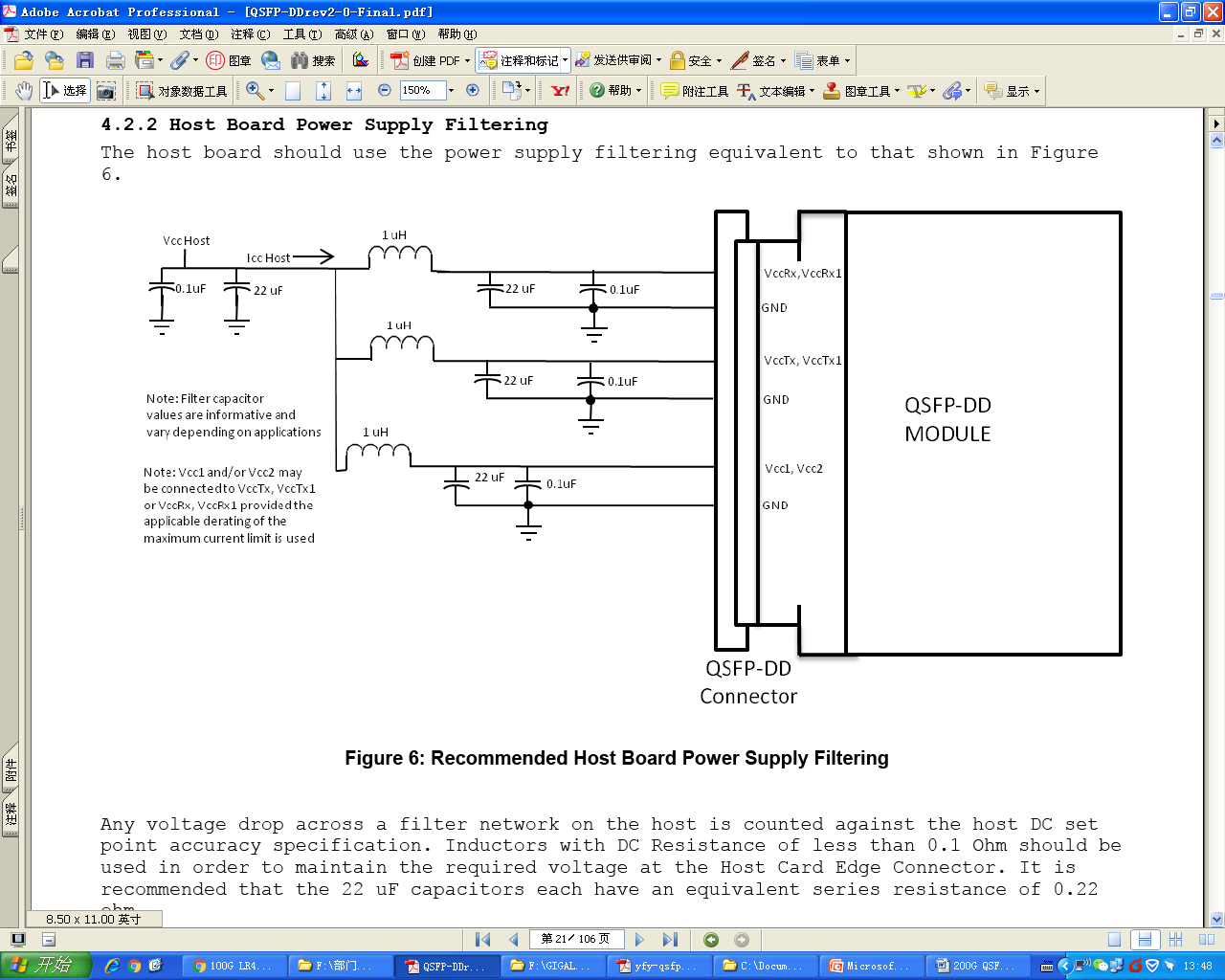This screenshot has height=980, width=1225.
Task: Open the 工具(T) menu
Action: (301, 34)
